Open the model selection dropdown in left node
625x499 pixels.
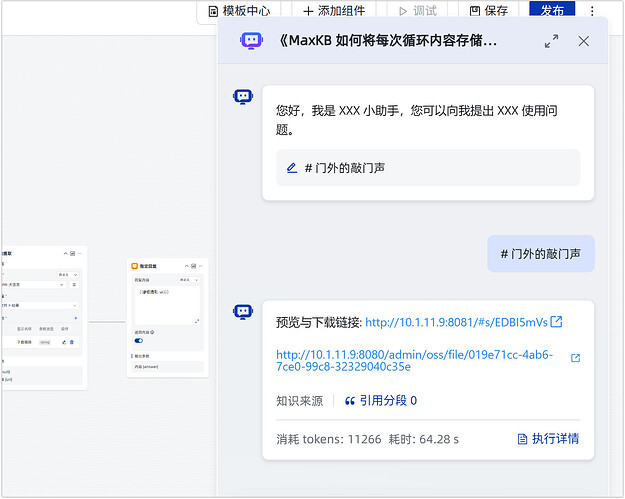(33, 285)
